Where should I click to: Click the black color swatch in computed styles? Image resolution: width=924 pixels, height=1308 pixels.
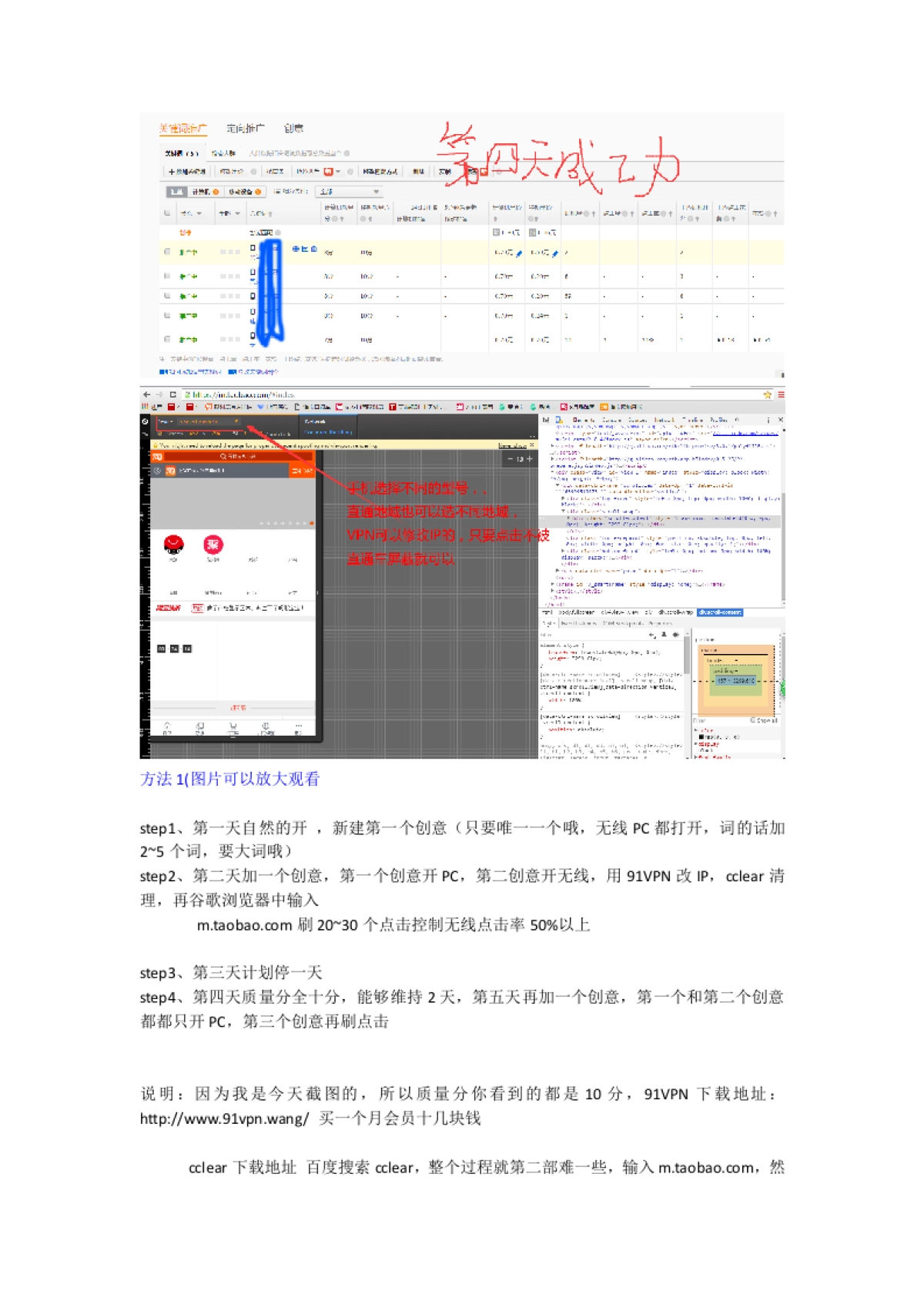701,737
